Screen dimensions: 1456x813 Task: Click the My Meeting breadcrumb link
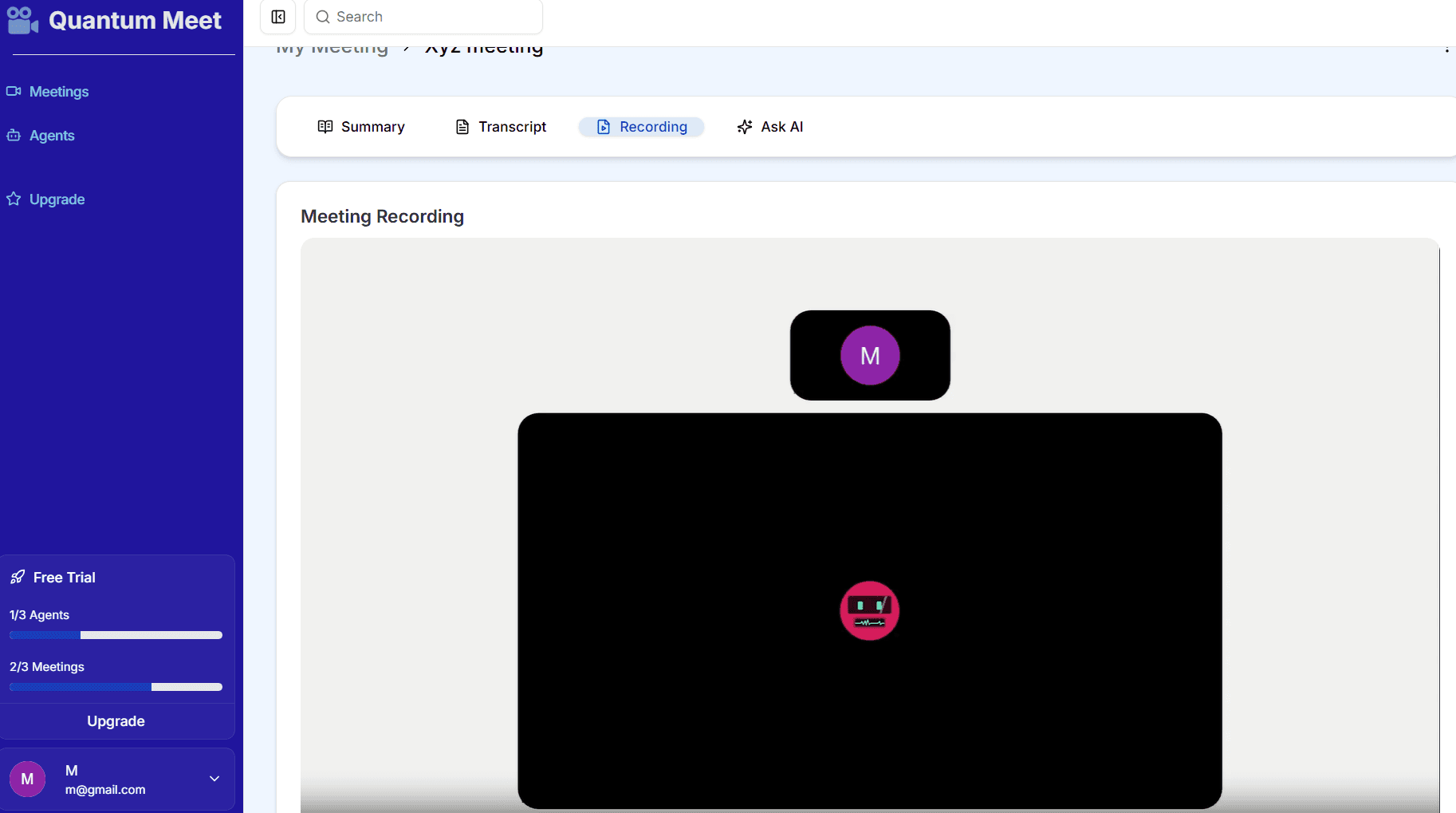pos(333,49)
